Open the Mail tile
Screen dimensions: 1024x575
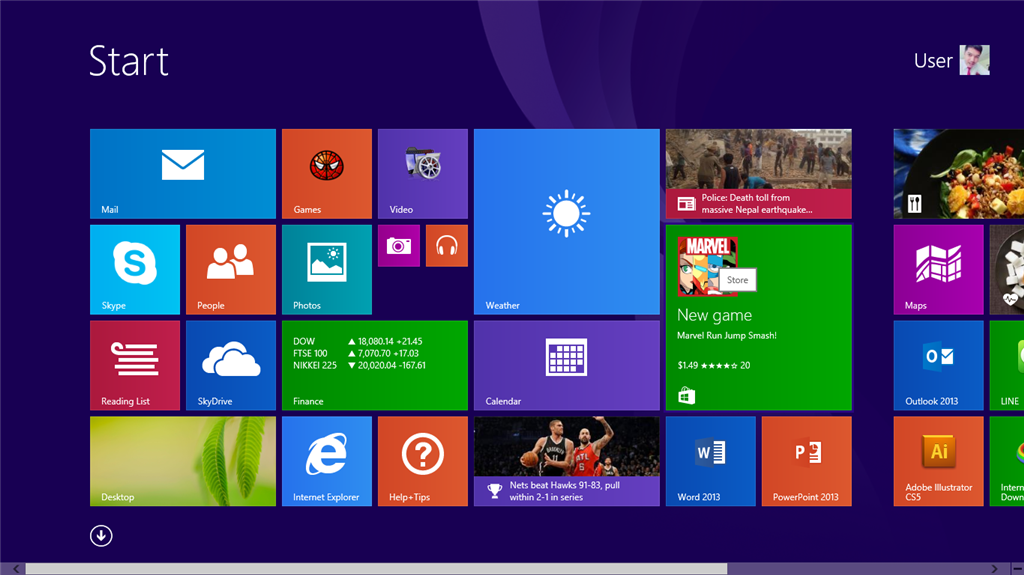(x=183, y=174)
